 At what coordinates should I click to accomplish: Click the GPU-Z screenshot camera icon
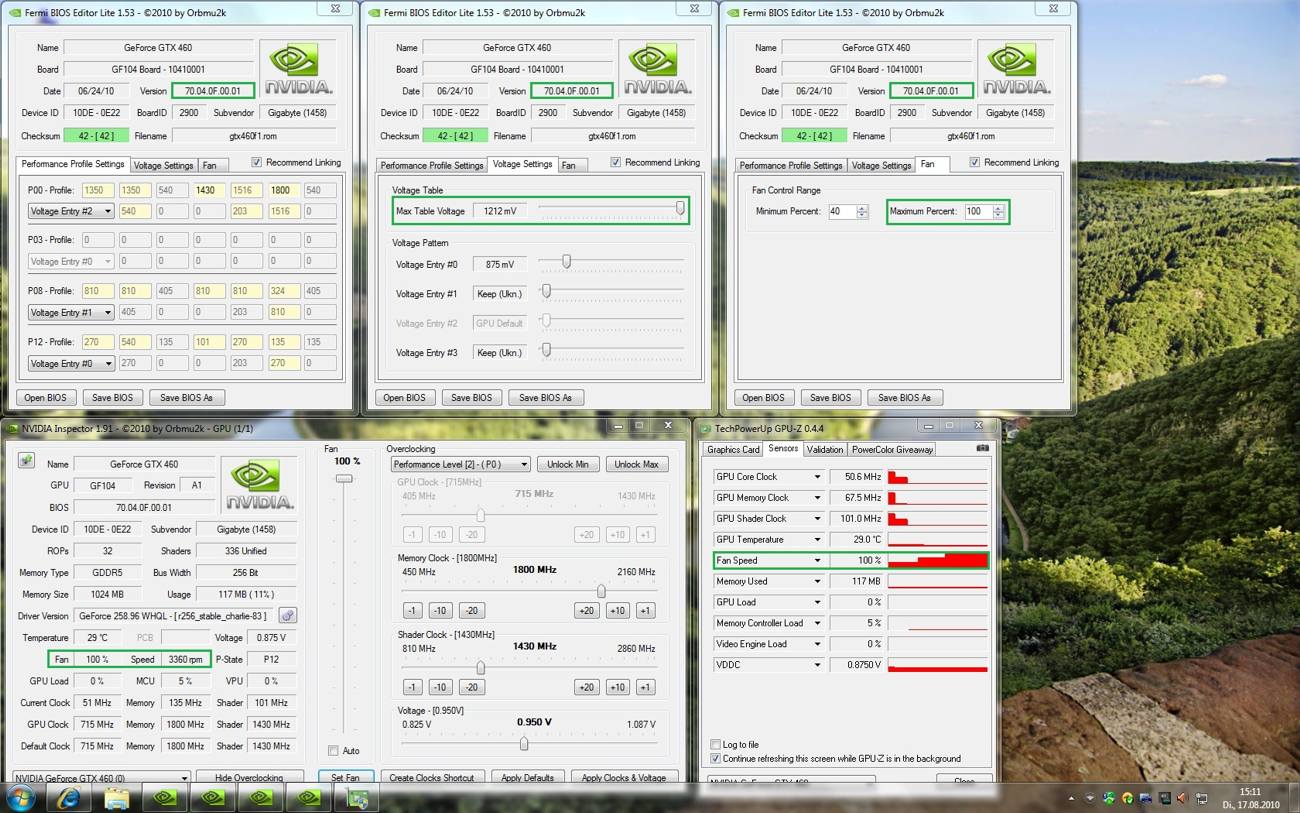coord(982,448)
